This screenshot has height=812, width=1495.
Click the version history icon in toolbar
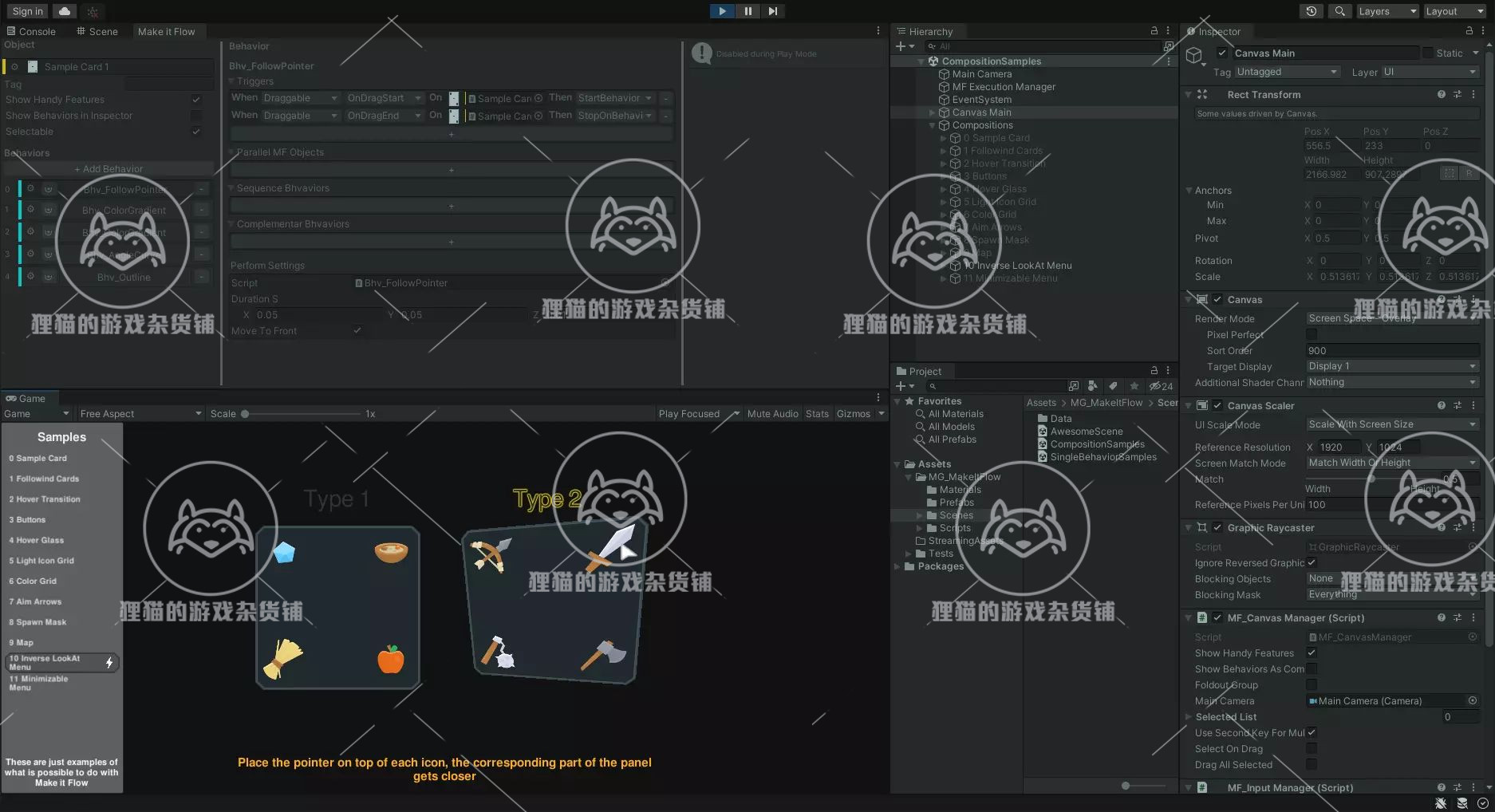click(1311, 10)
